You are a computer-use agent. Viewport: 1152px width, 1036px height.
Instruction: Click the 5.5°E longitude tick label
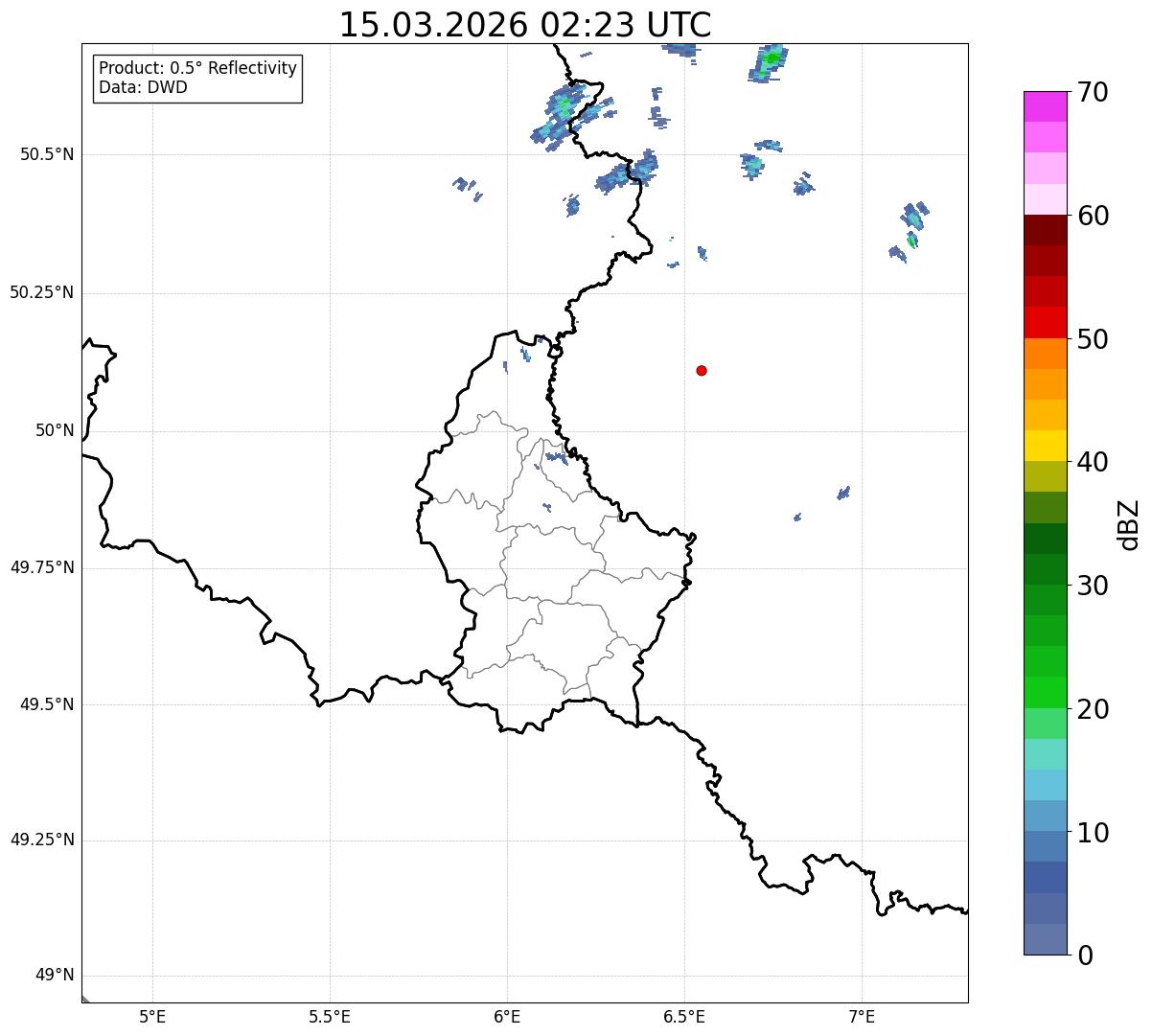(330, 1016)
